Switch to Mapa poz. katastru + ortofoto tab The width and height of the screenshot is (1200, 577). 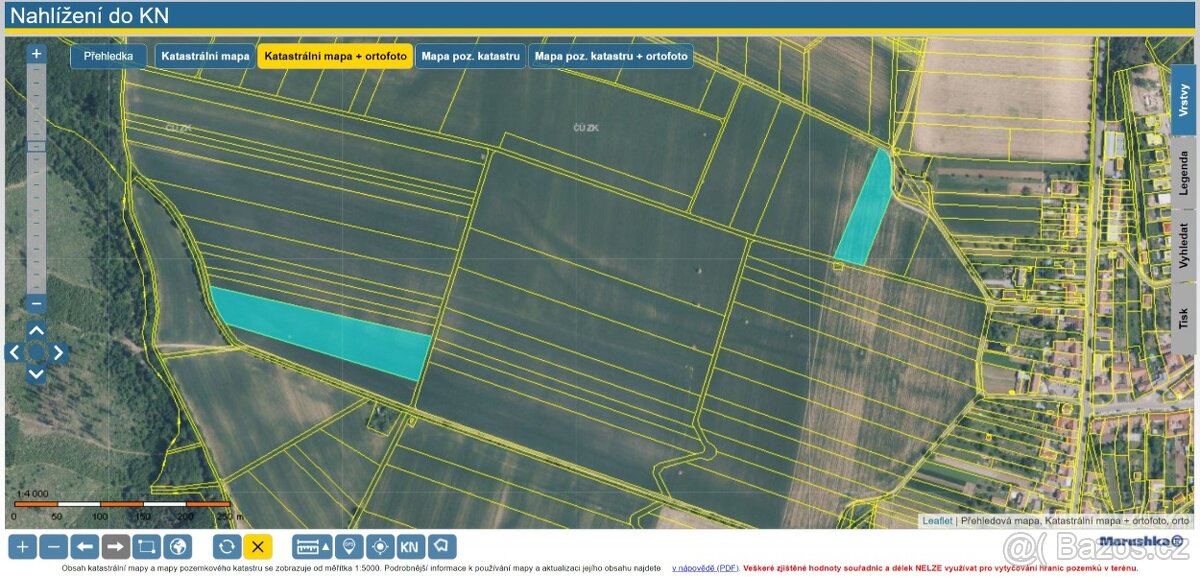point(610,56)
